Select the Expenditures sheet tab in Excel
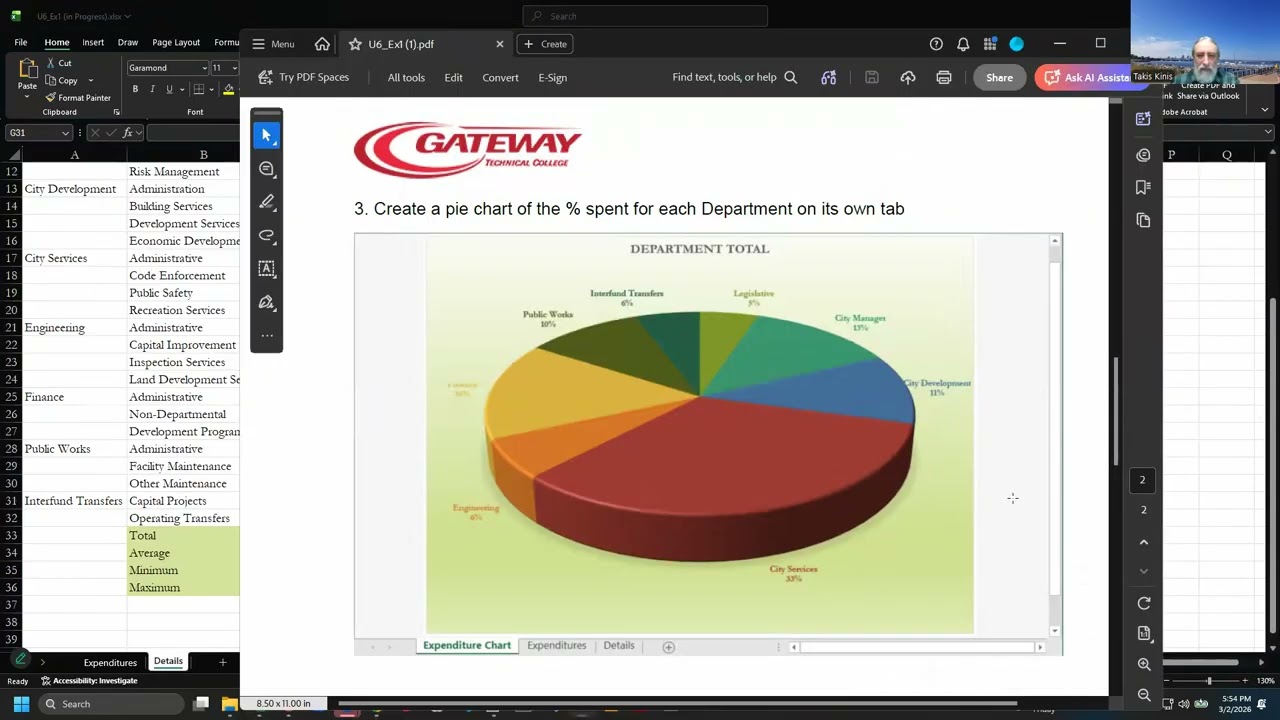The image size is (1280, 720). click(110, 662)
